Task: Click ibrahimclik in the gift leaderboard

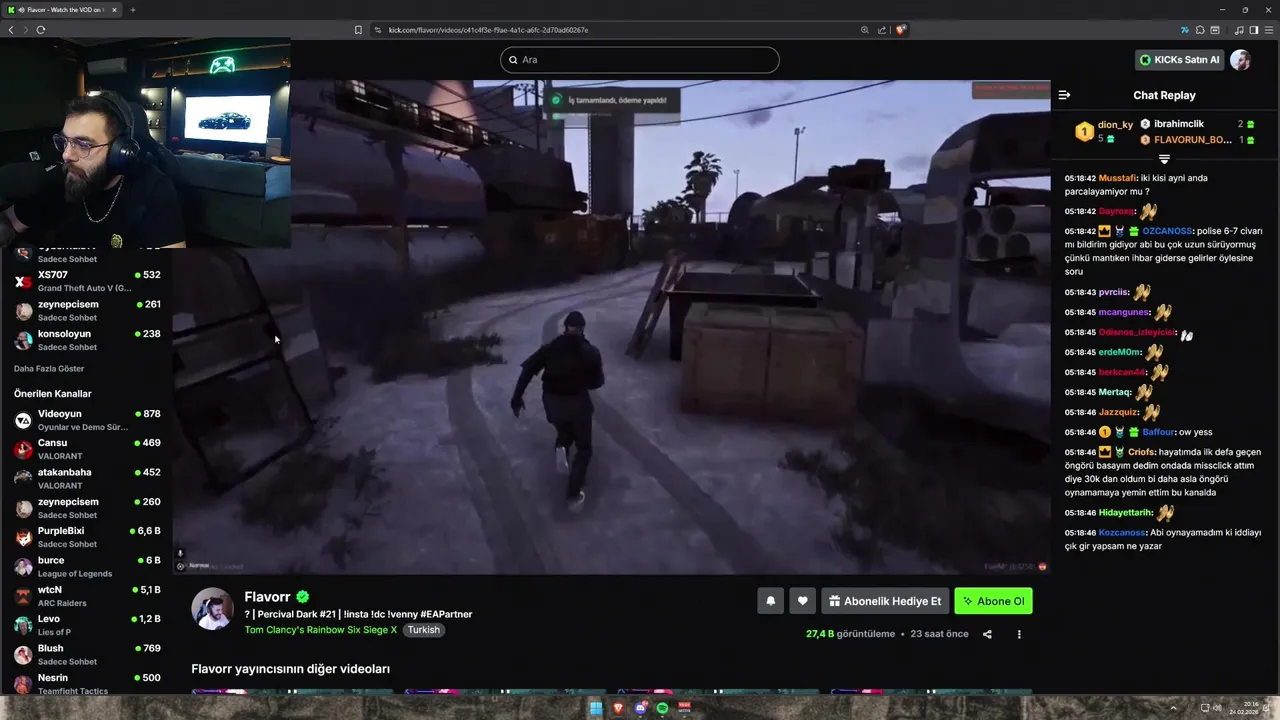Action: (x=1179, y=124)
